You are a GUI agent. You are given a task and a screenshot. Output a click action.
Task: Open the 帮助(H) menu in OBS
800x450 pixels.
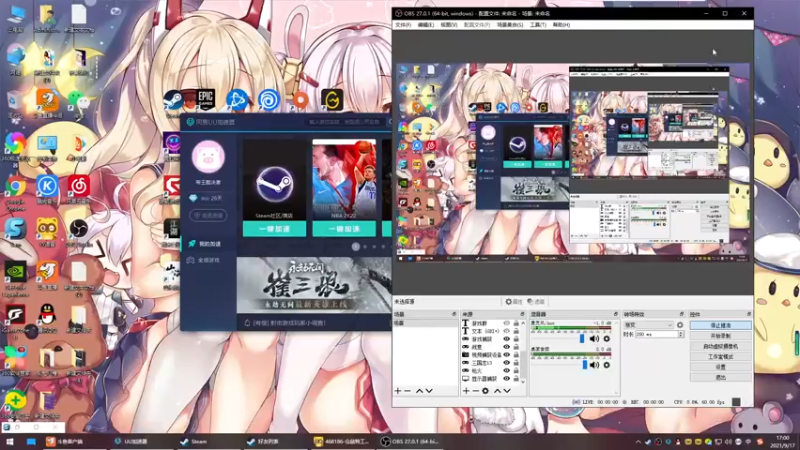click(561, 24)
